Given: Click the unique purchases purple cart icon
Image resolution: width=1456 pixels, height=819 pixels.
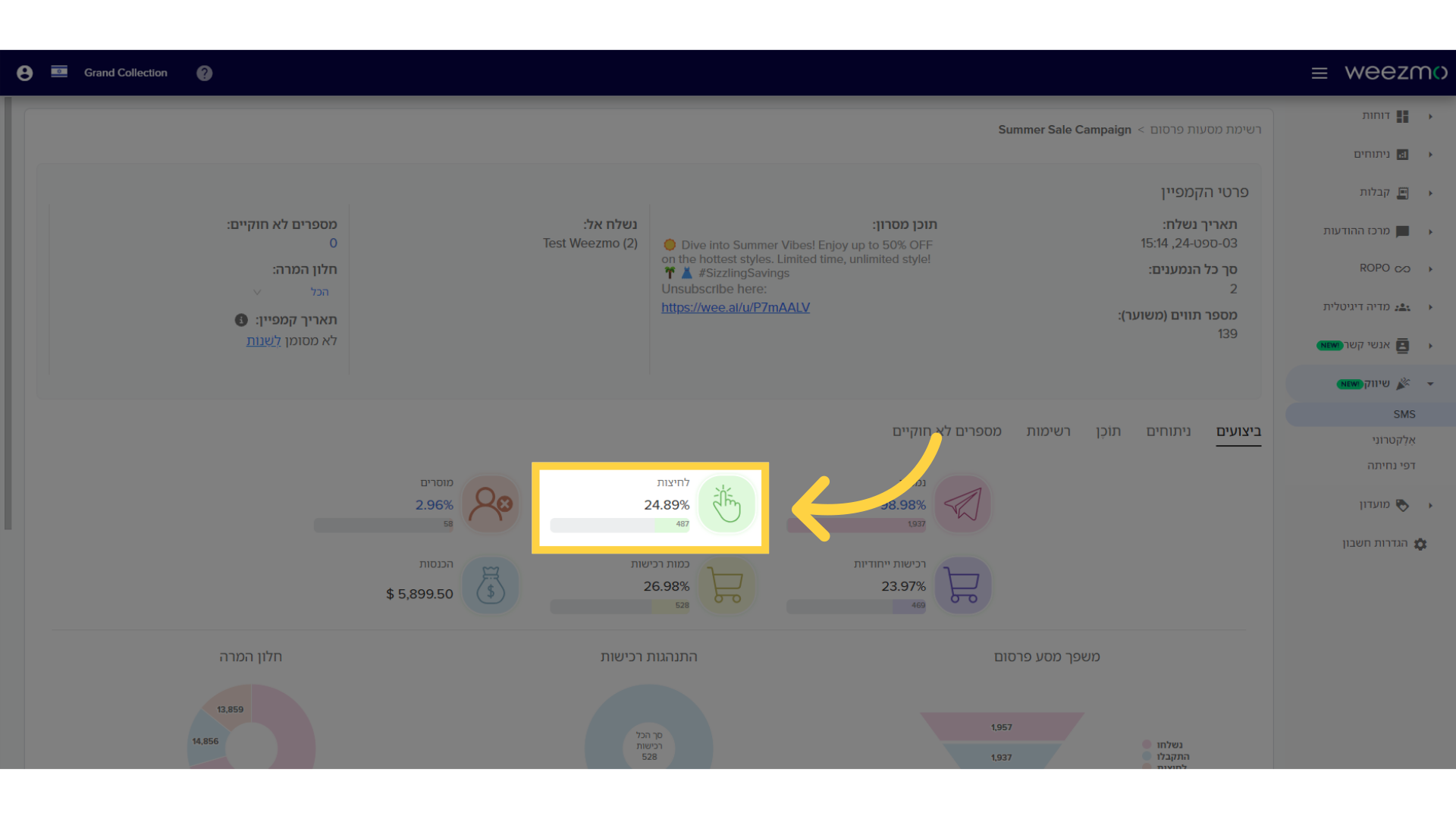Looking at the screenshot, I should [963, 585].
